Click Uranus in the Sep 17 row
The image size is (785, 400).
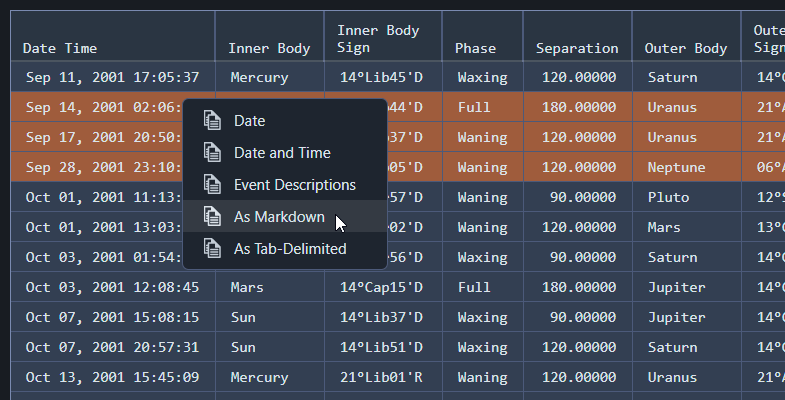(672, 137)
